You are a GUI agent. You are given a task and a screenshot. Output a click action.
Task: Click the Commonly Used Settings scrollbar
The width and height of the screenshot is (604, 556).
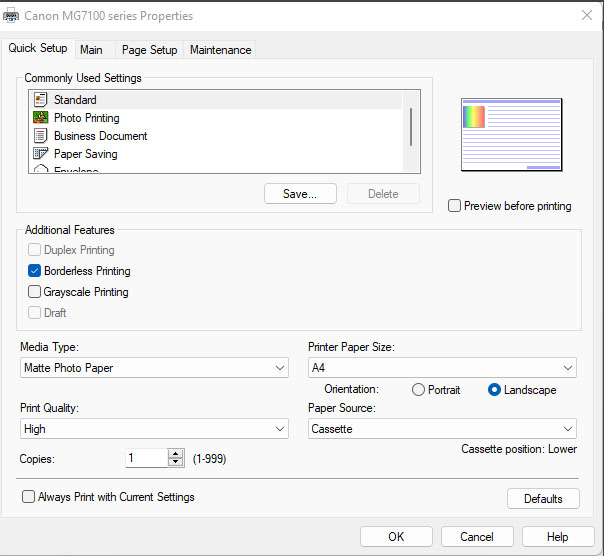click(411, 127)
